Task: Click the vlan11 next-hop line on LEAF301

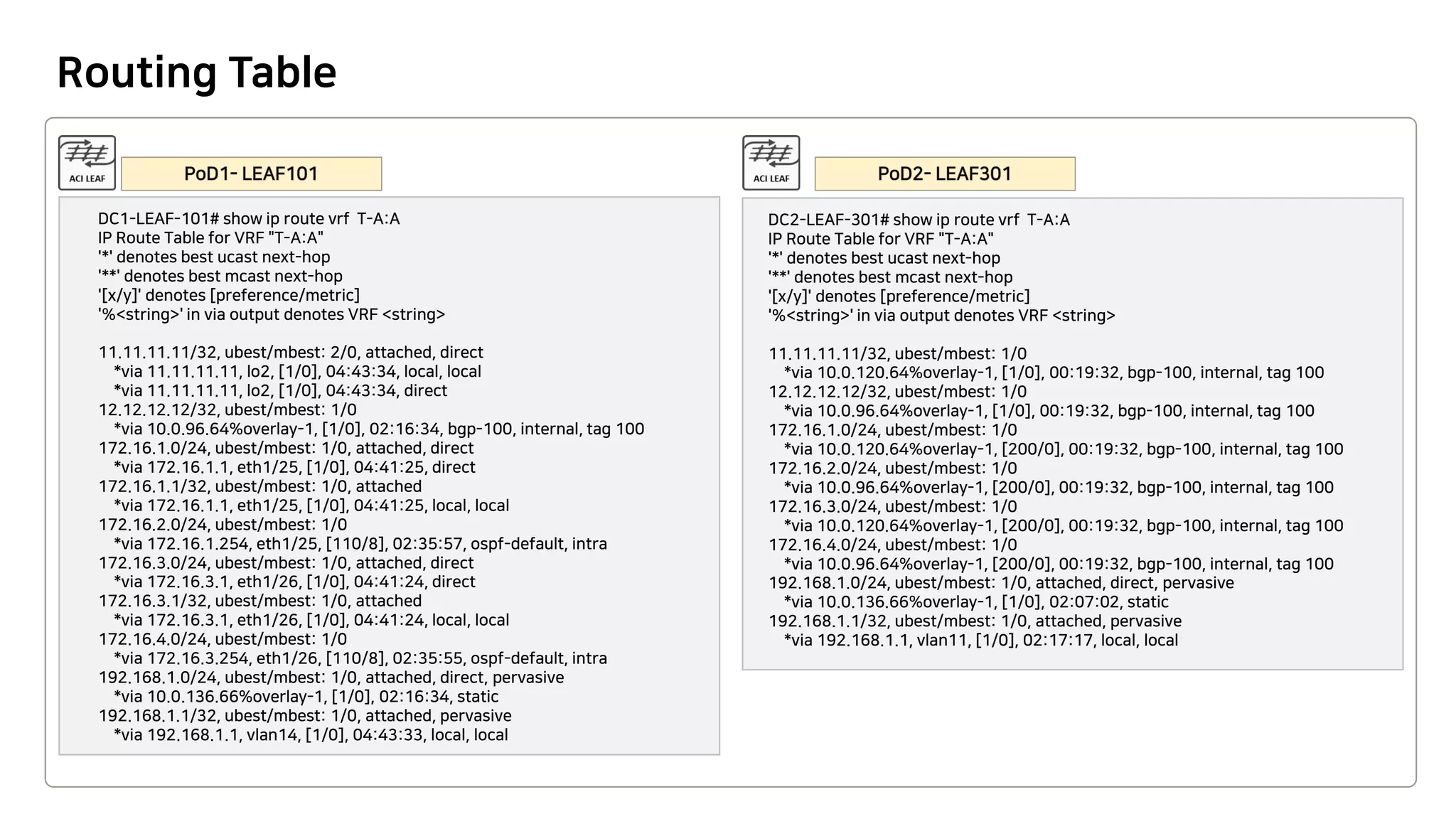Action: (x=980, y=640)
